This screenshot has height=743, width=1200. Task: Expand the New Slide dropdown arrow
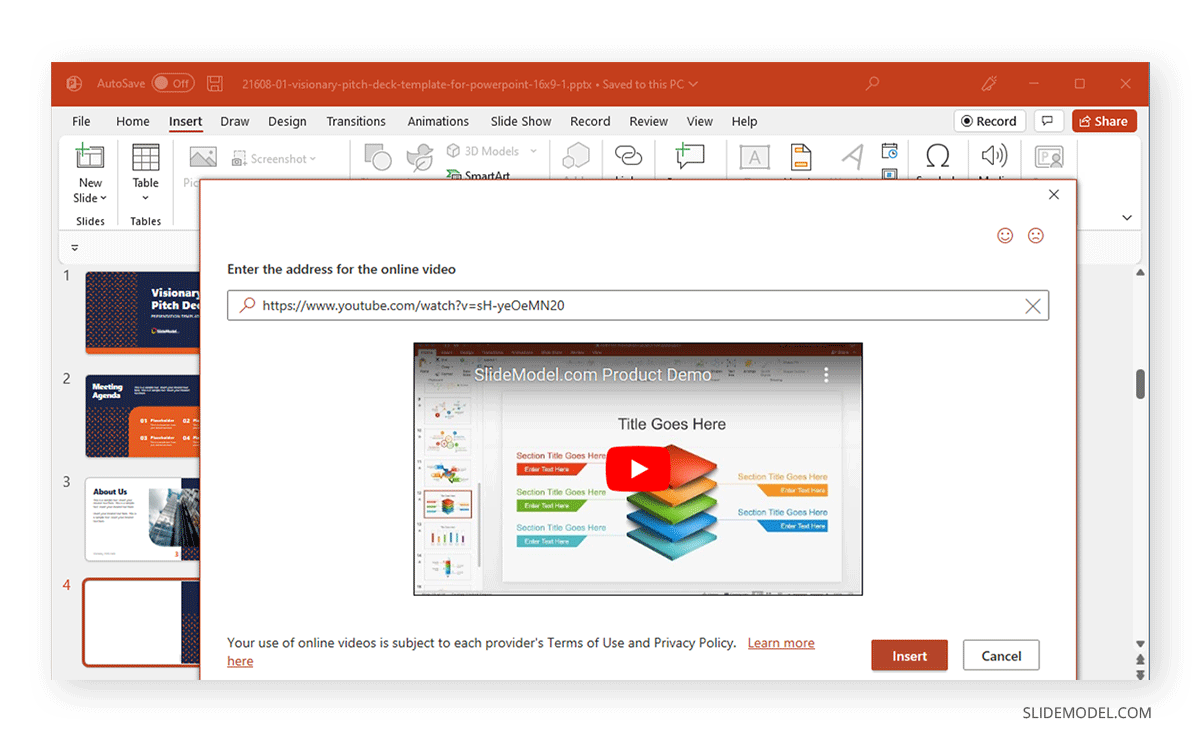point(103,199)
